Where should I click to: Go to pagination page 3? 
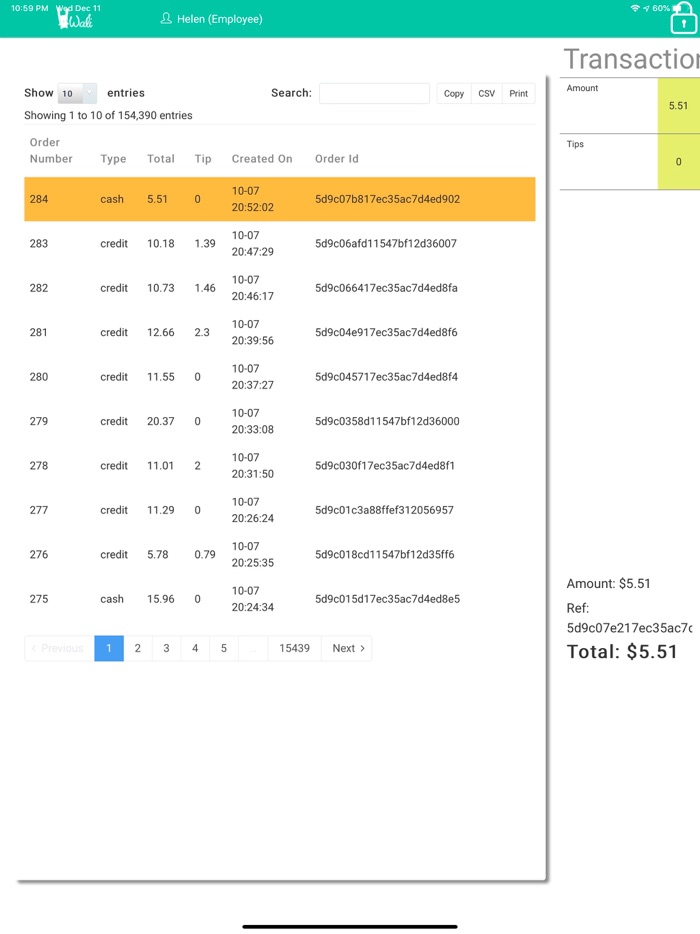166,648
